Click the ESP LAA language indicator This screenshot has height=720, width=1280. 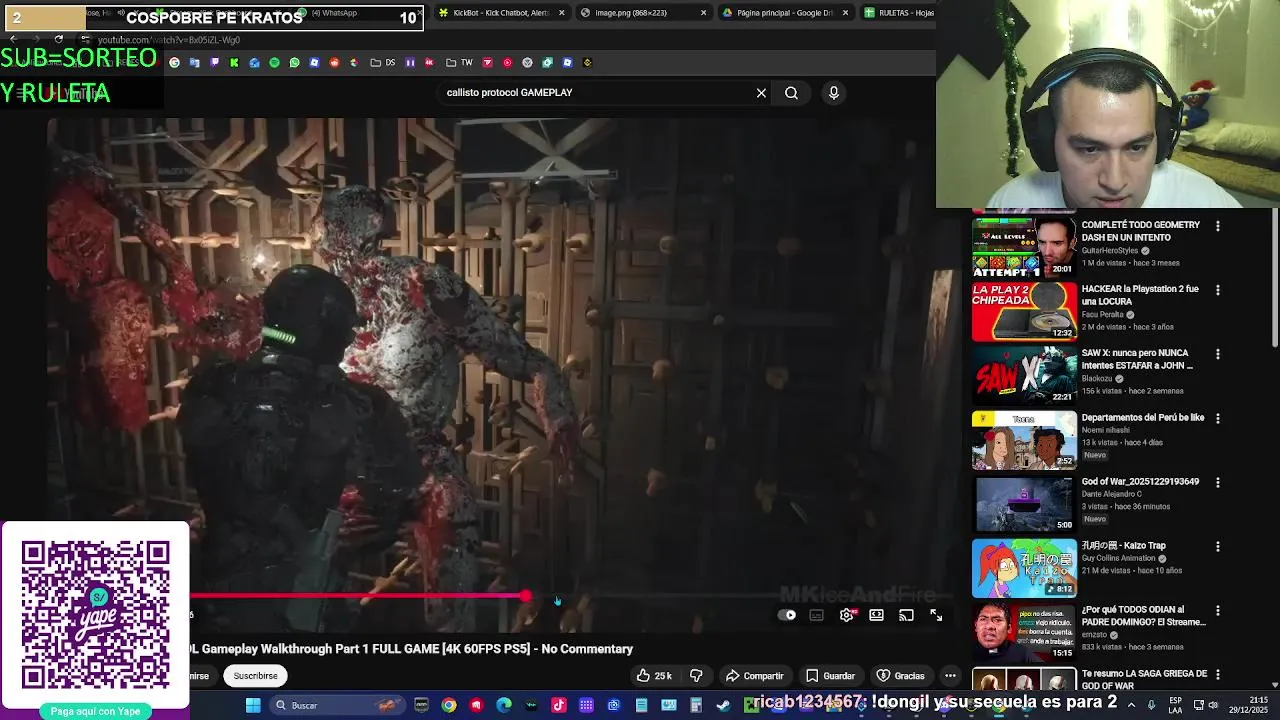[x=1176, y=706]
